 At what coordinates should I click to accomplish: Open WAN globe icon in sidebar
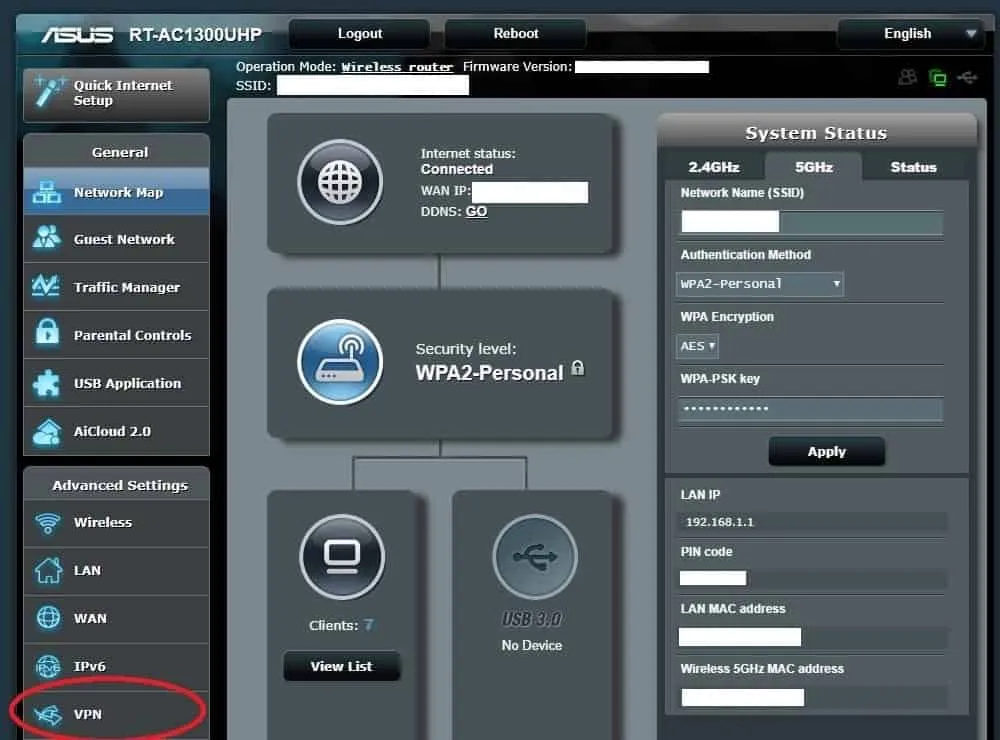point(48,618)
